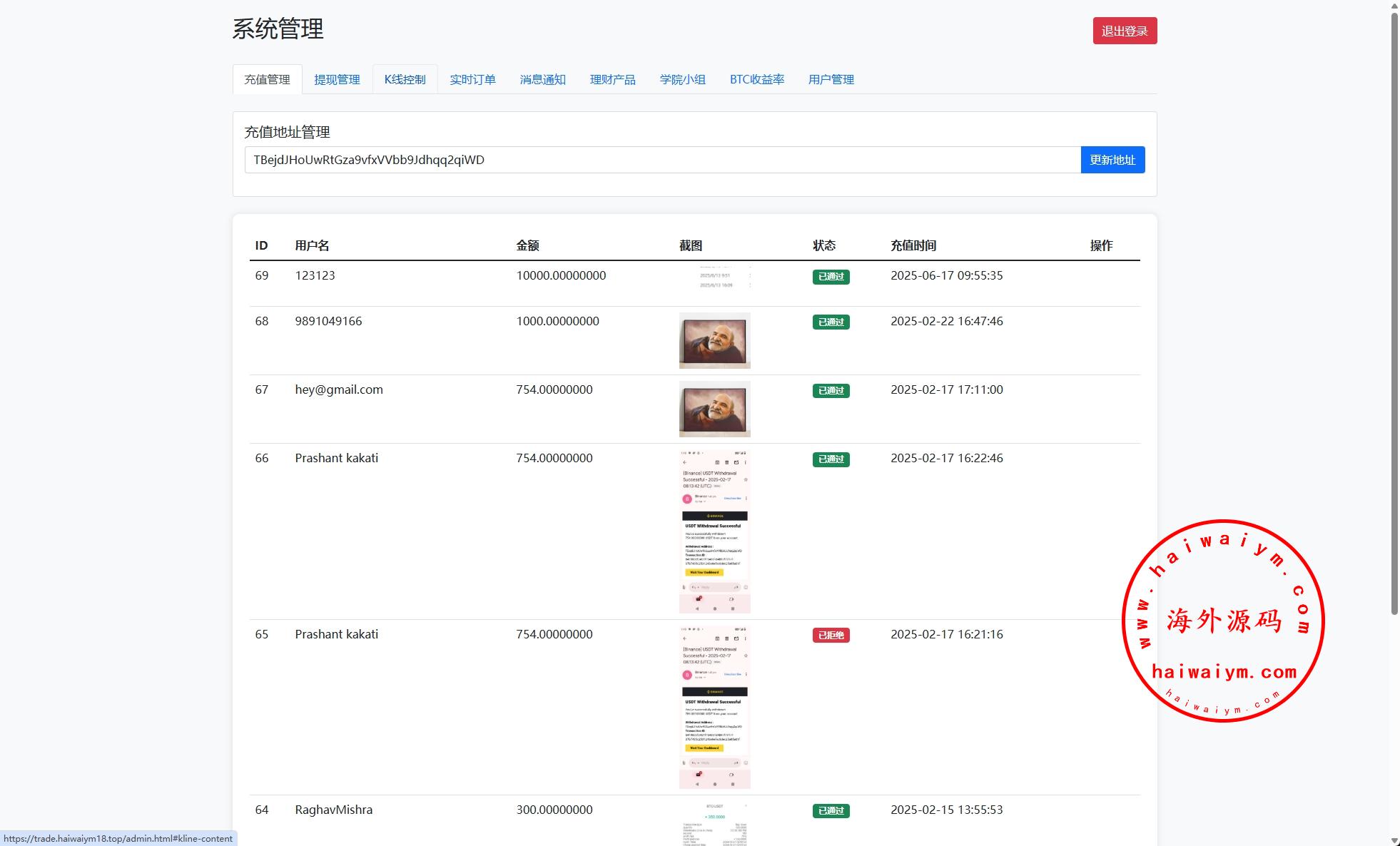Select the 消息通知 tab

tap(542, 79)
